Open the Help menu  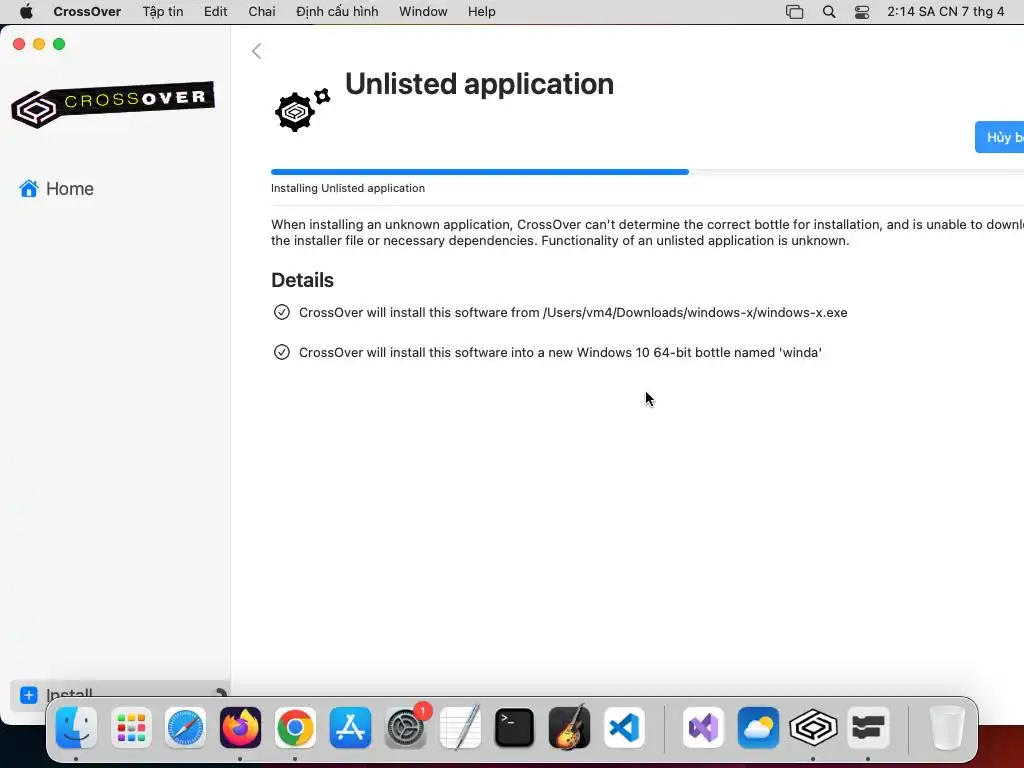(x=481, y=12)
